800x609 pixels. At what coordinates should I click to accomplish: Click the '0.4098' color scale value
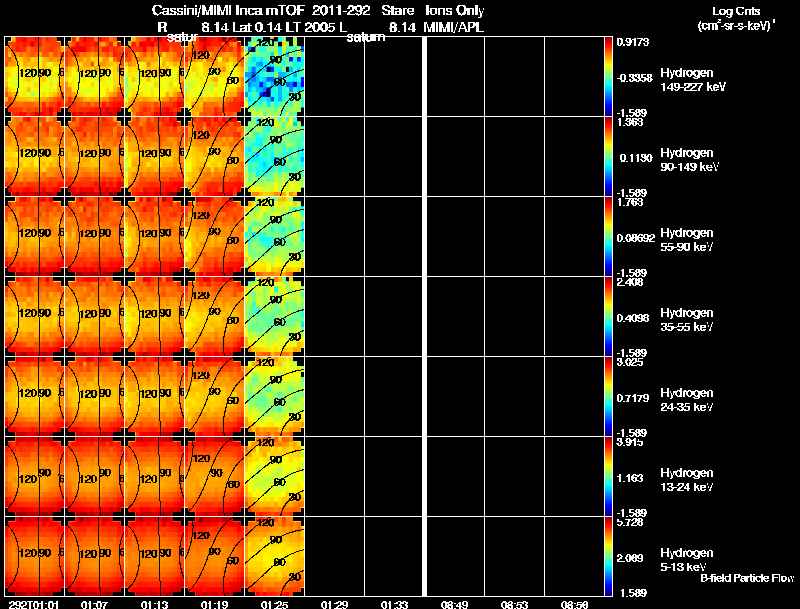pyautogui.click(x=633, y=318)
